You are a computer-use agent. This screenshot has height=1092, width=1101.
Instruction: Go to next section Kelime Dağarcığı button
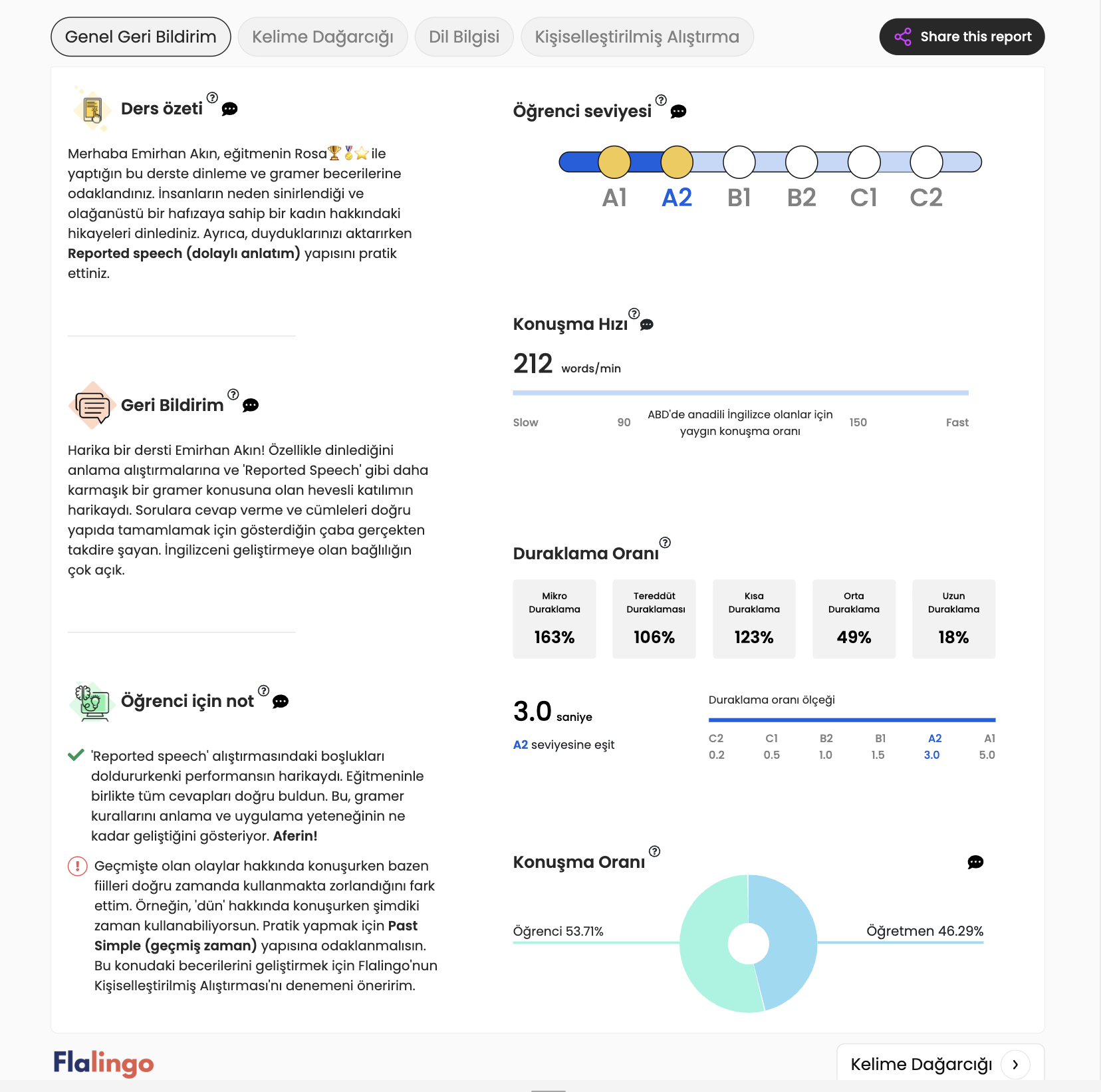click(940, 1064)
